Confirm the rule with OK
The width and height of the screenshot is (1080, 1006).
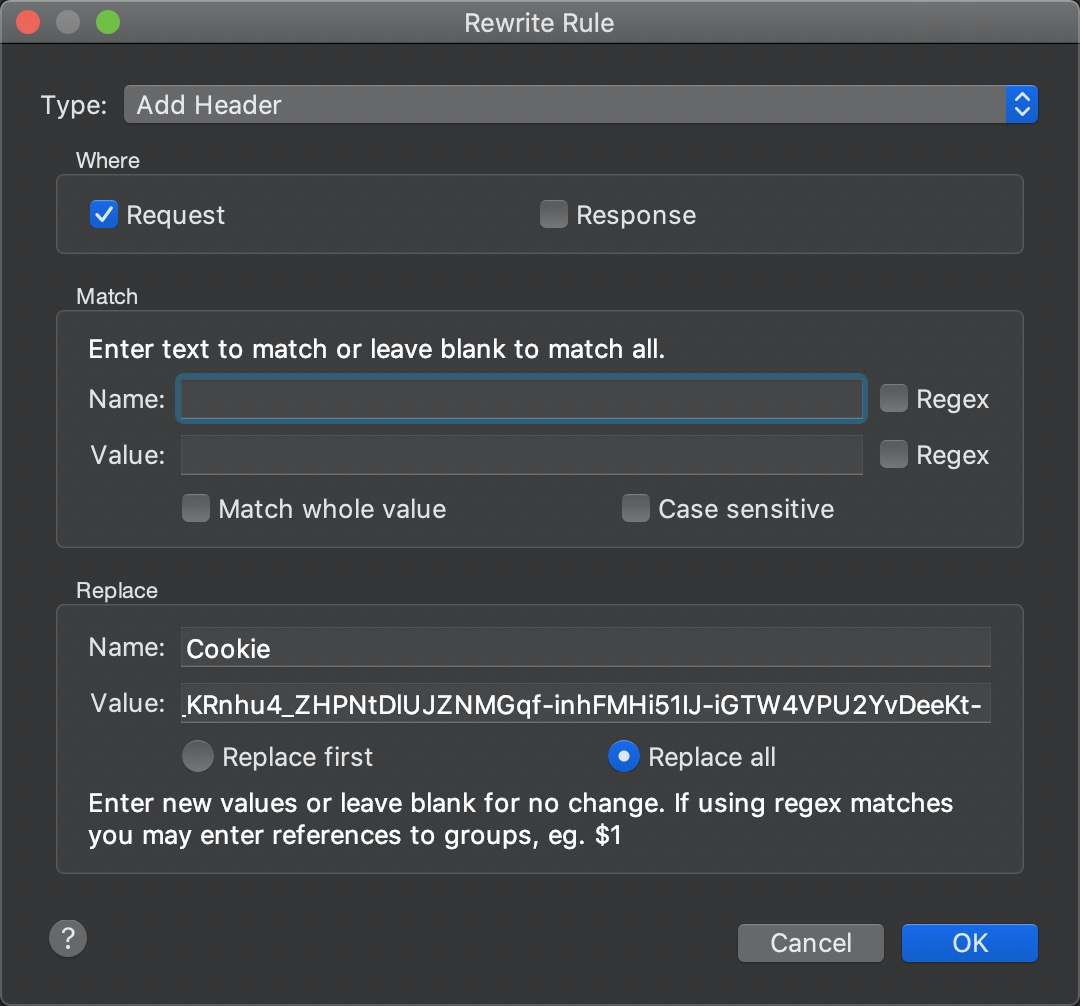coord(970,943)
